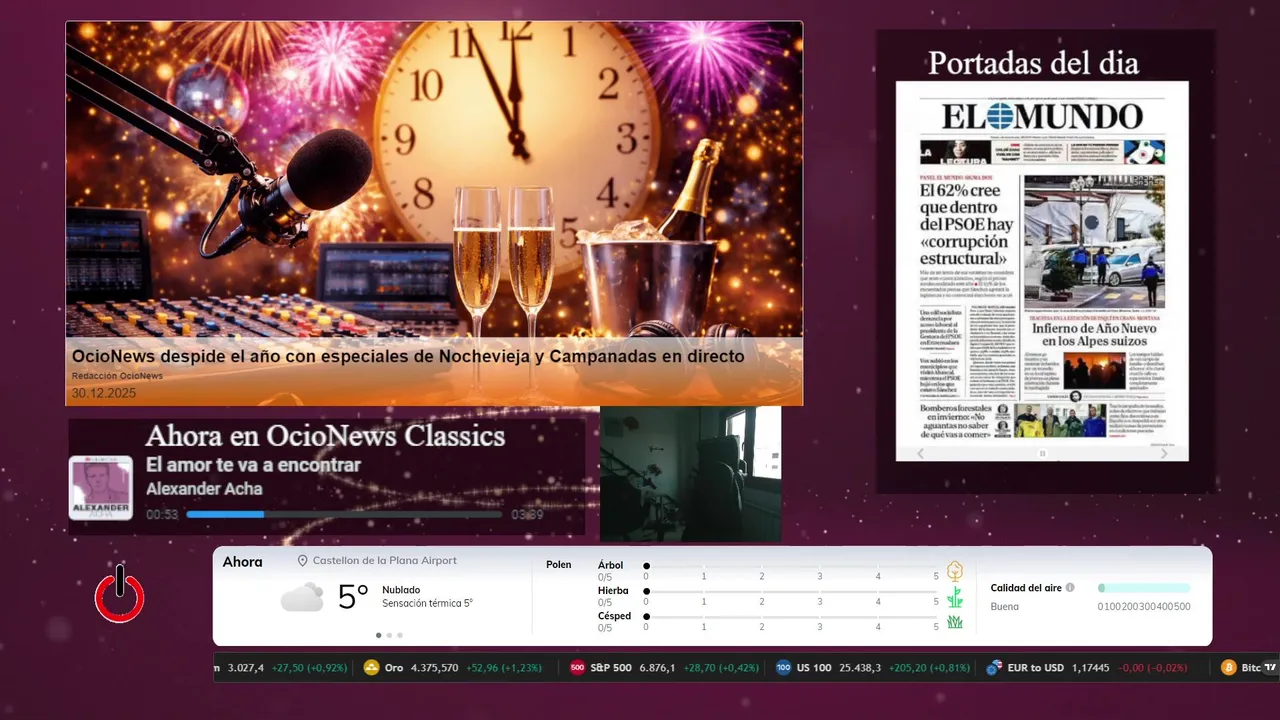Click the Ahora weather label
The image size is (1280, 720).
tap(242, 562)
